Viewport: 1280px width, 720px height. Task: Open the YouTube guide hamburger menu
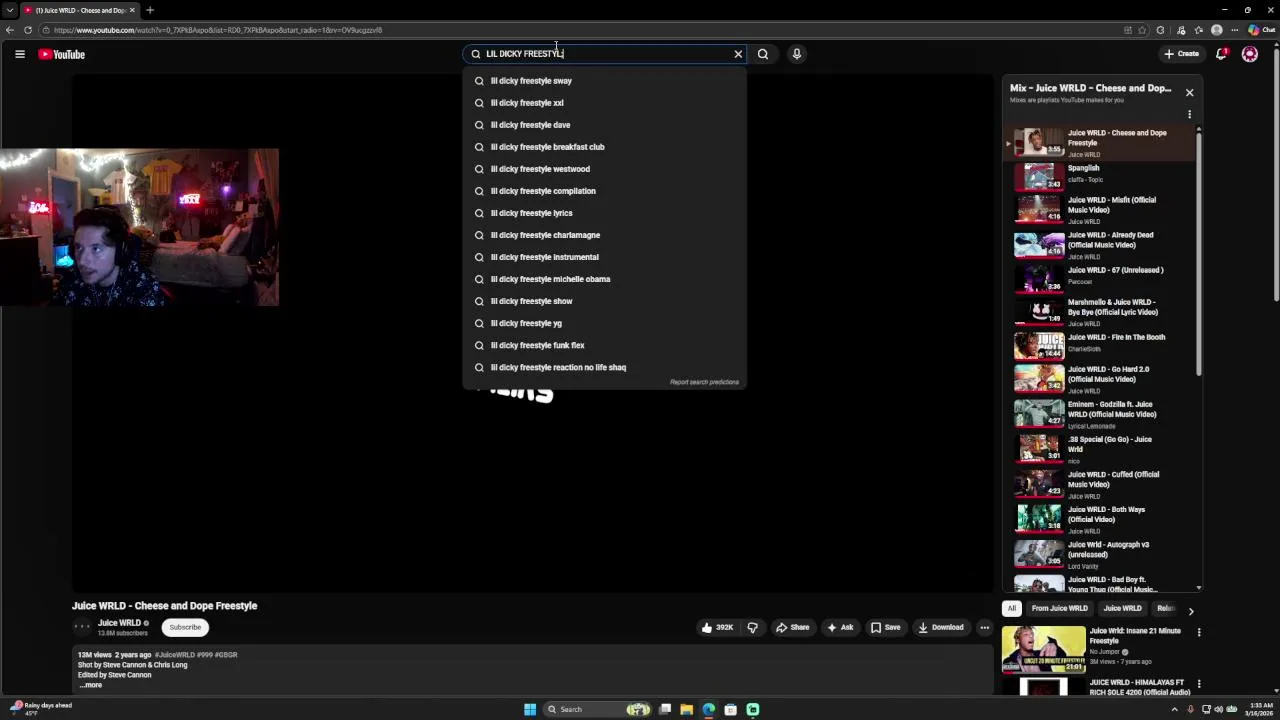tap(19, 54)
